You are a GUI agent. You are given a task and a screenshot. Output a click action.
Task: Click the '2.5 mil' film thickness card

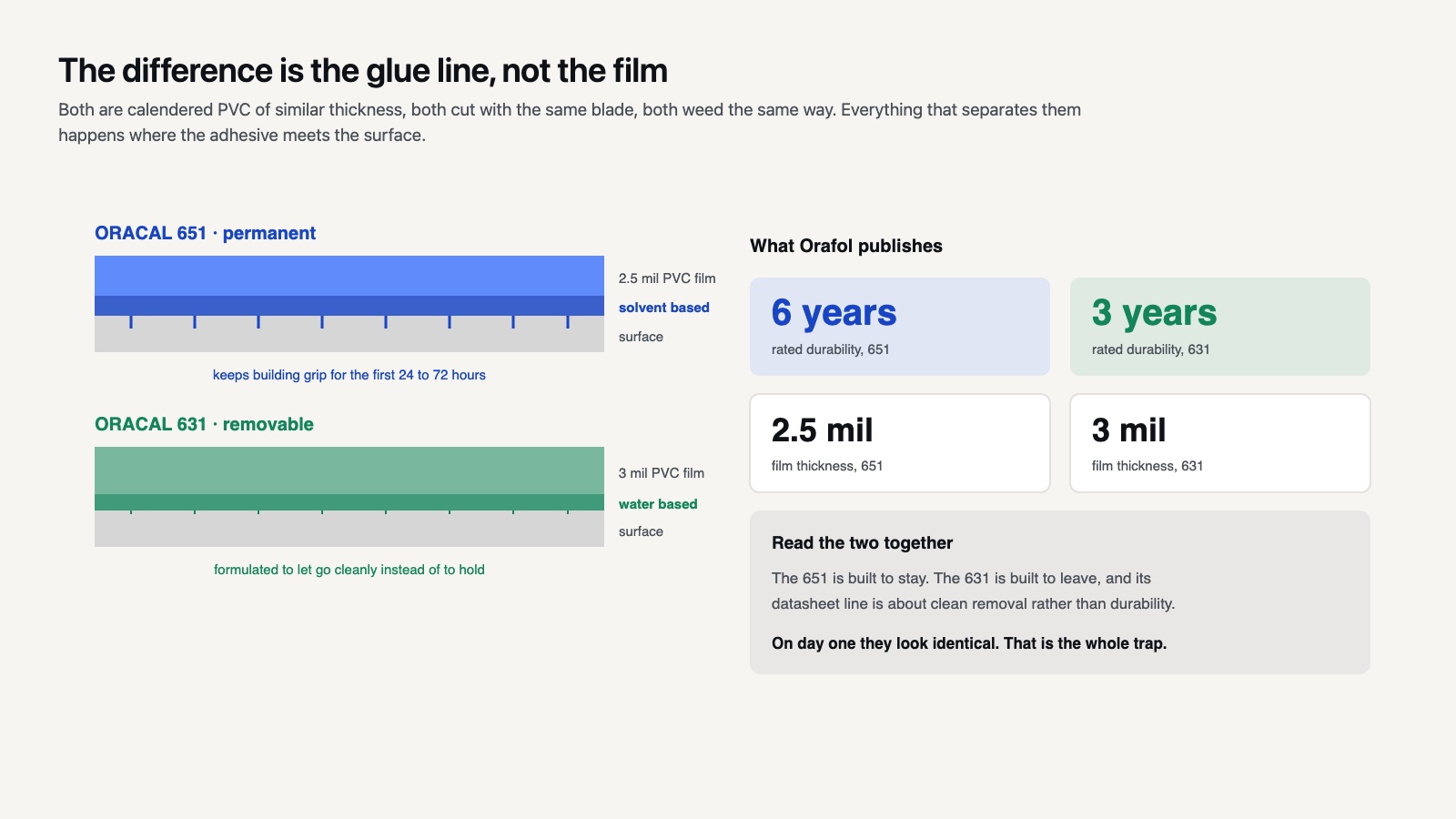(900, 443)
